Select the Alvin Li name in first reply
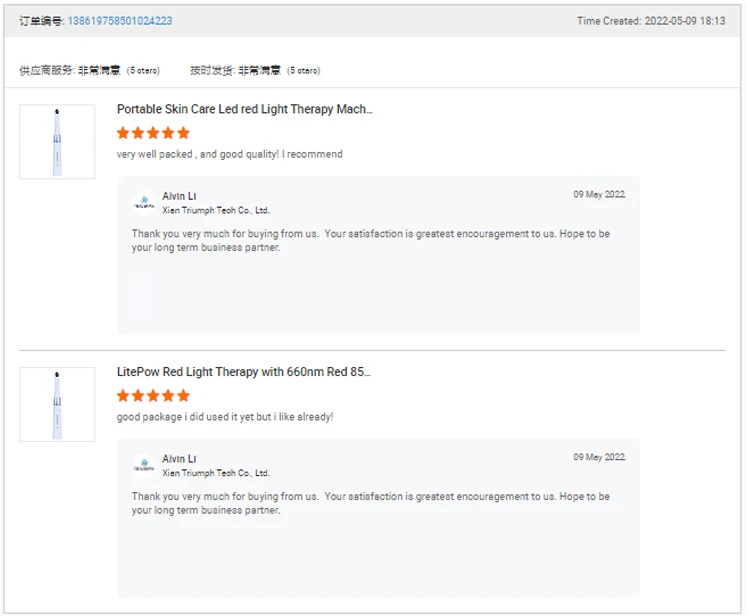This screenshot has height=616, width=750. tap(180, 196)
